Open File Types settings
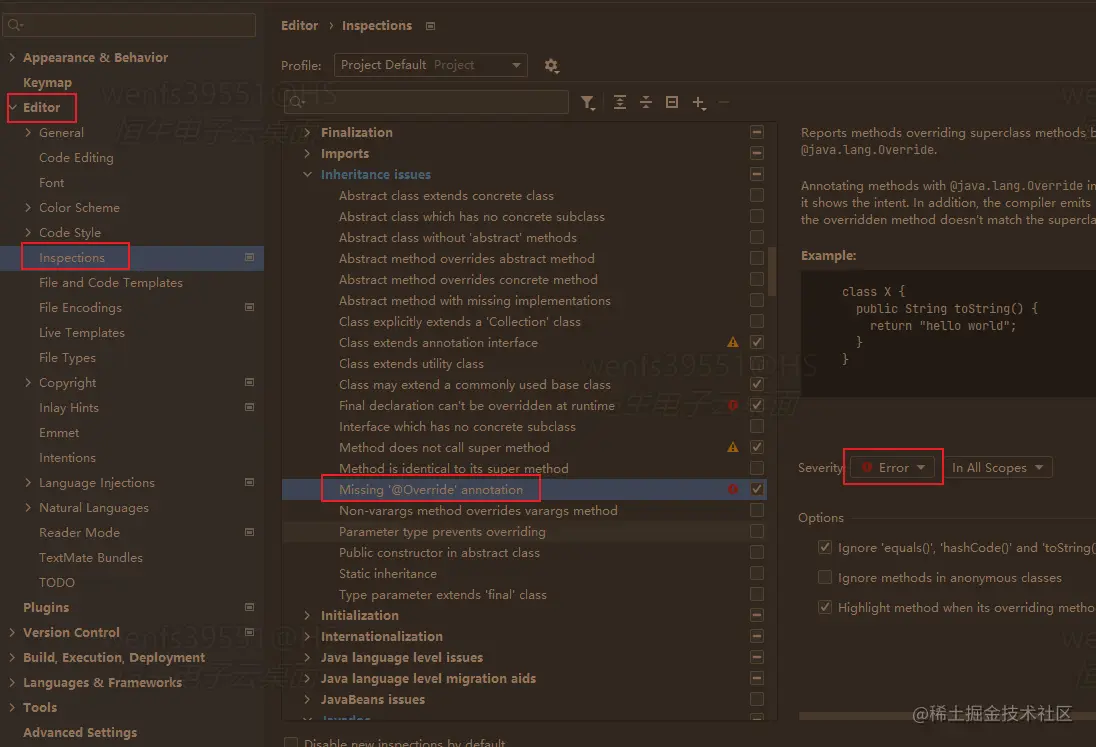 coord(67,358)
